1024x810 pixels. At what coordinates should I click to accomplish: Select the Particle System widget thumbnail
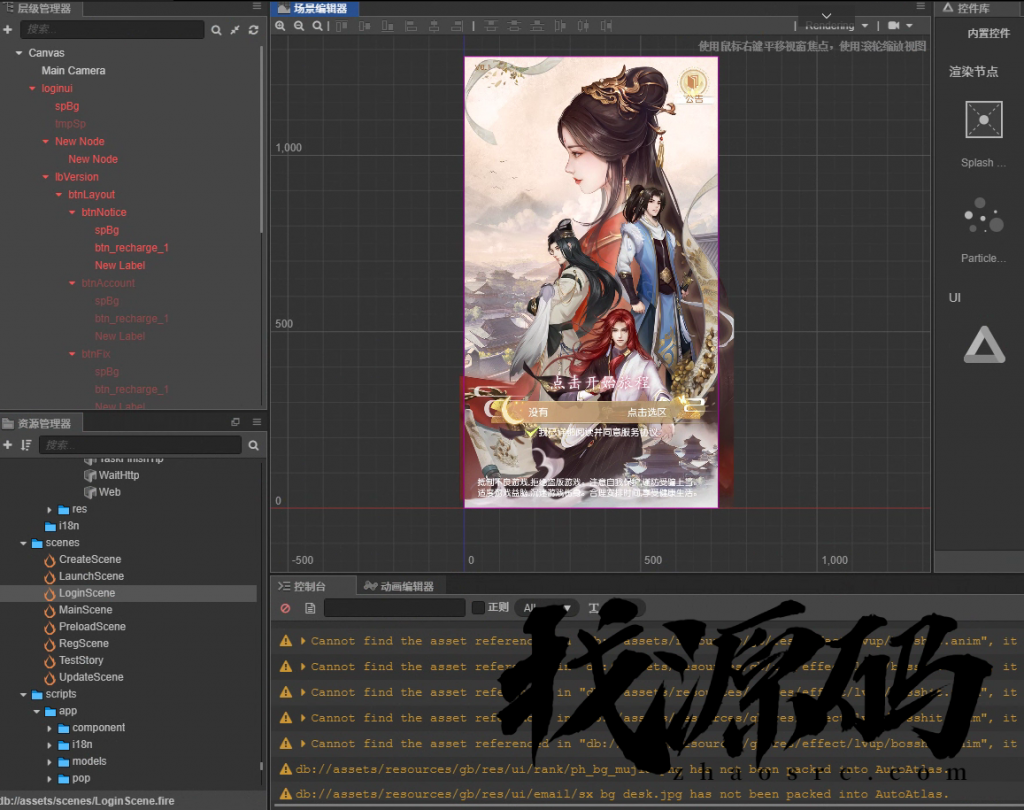tap(984, 216)
